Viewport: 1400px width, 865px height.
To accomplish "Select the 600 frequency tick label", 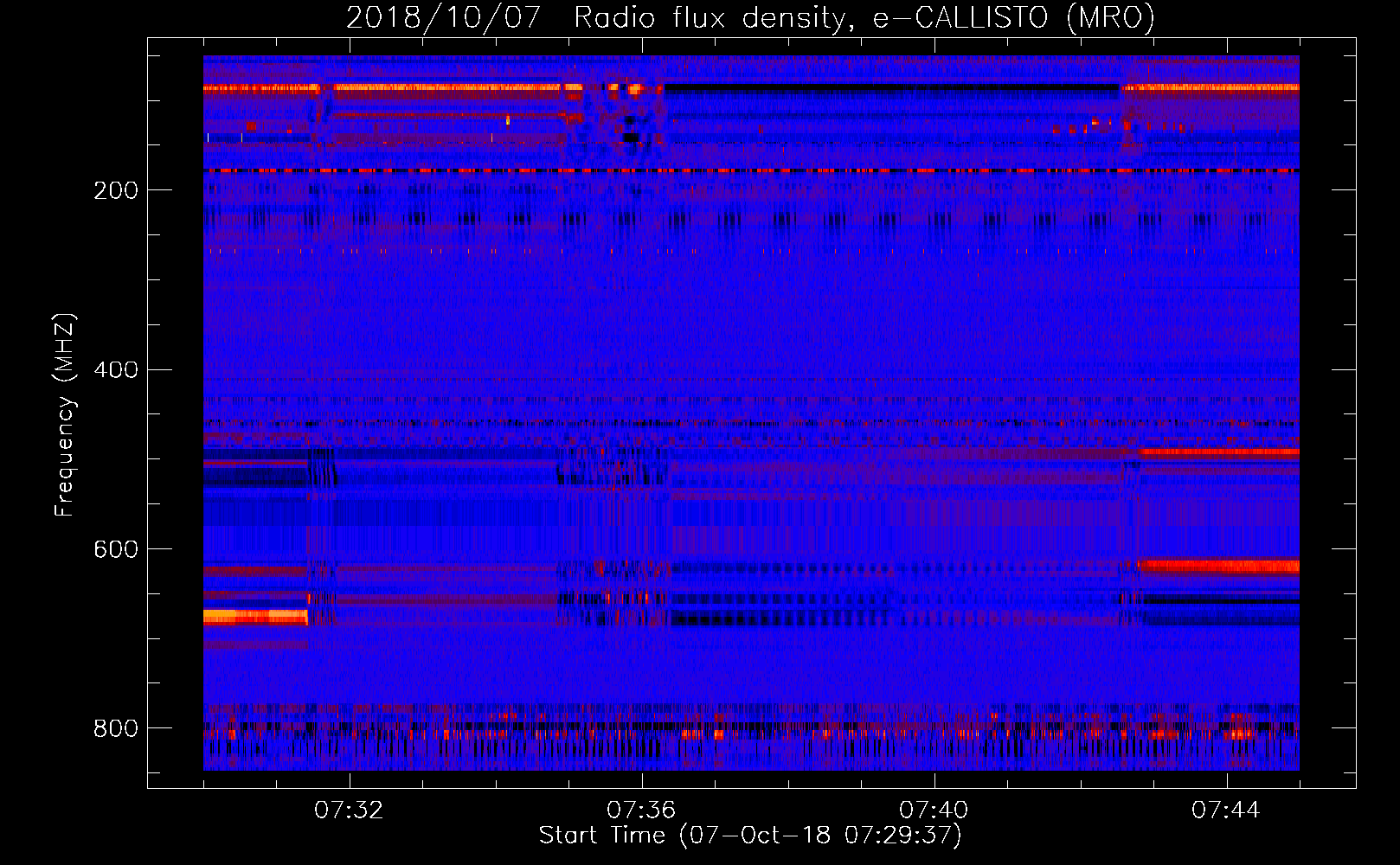I will click(x=116, y=550).
